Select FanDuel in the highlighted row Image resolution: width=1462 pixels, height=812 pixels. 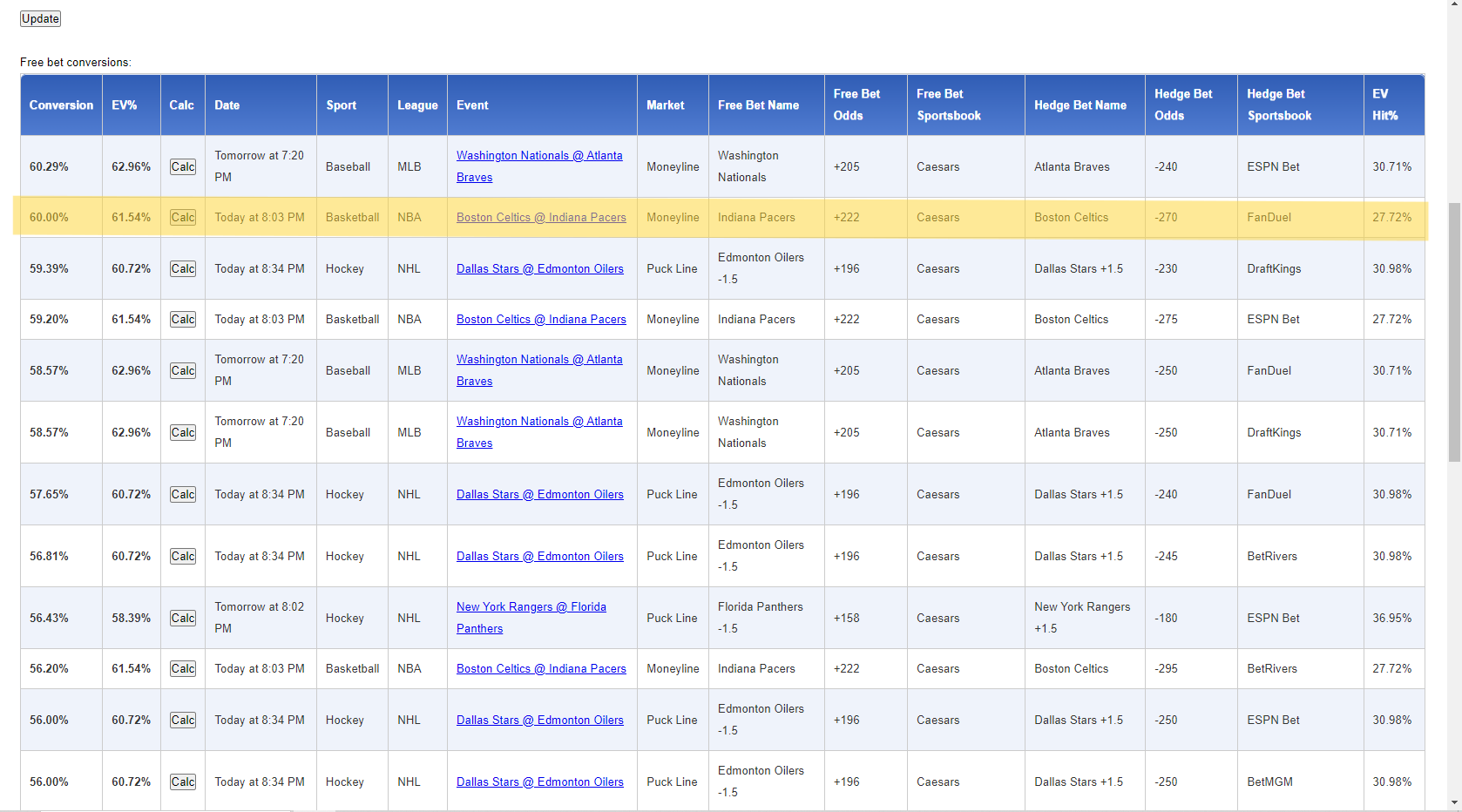1269,217
